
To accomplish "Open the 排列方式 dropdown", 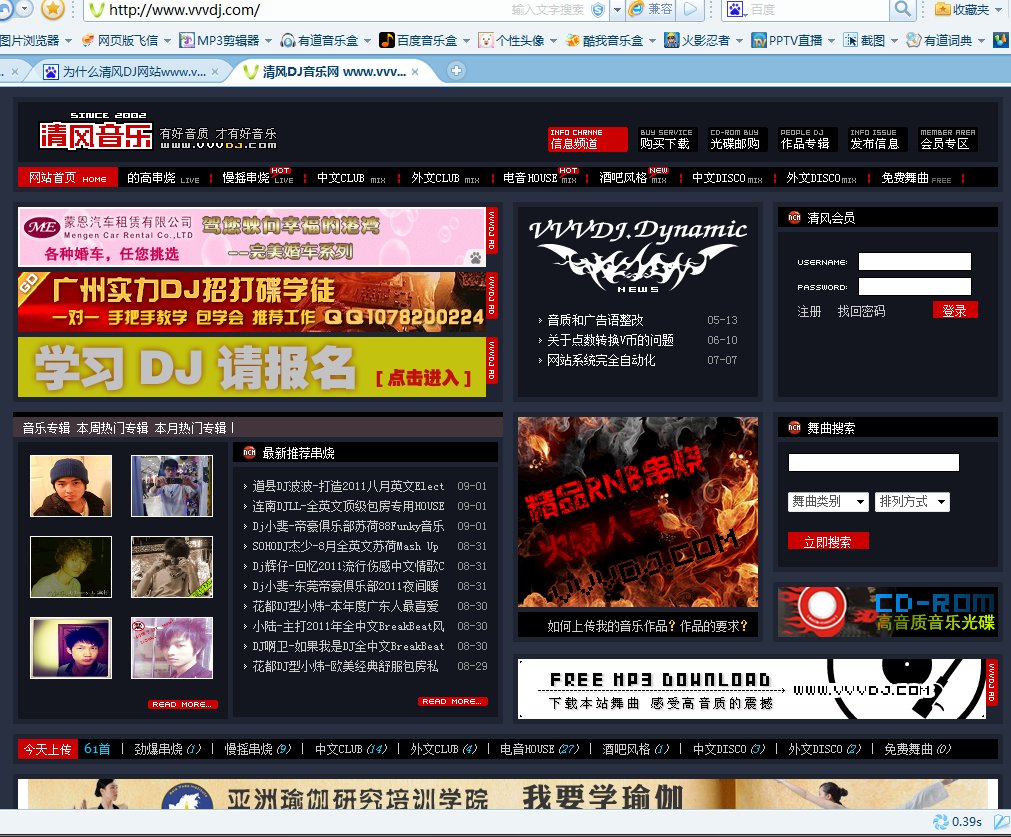I will click(912, 502).
